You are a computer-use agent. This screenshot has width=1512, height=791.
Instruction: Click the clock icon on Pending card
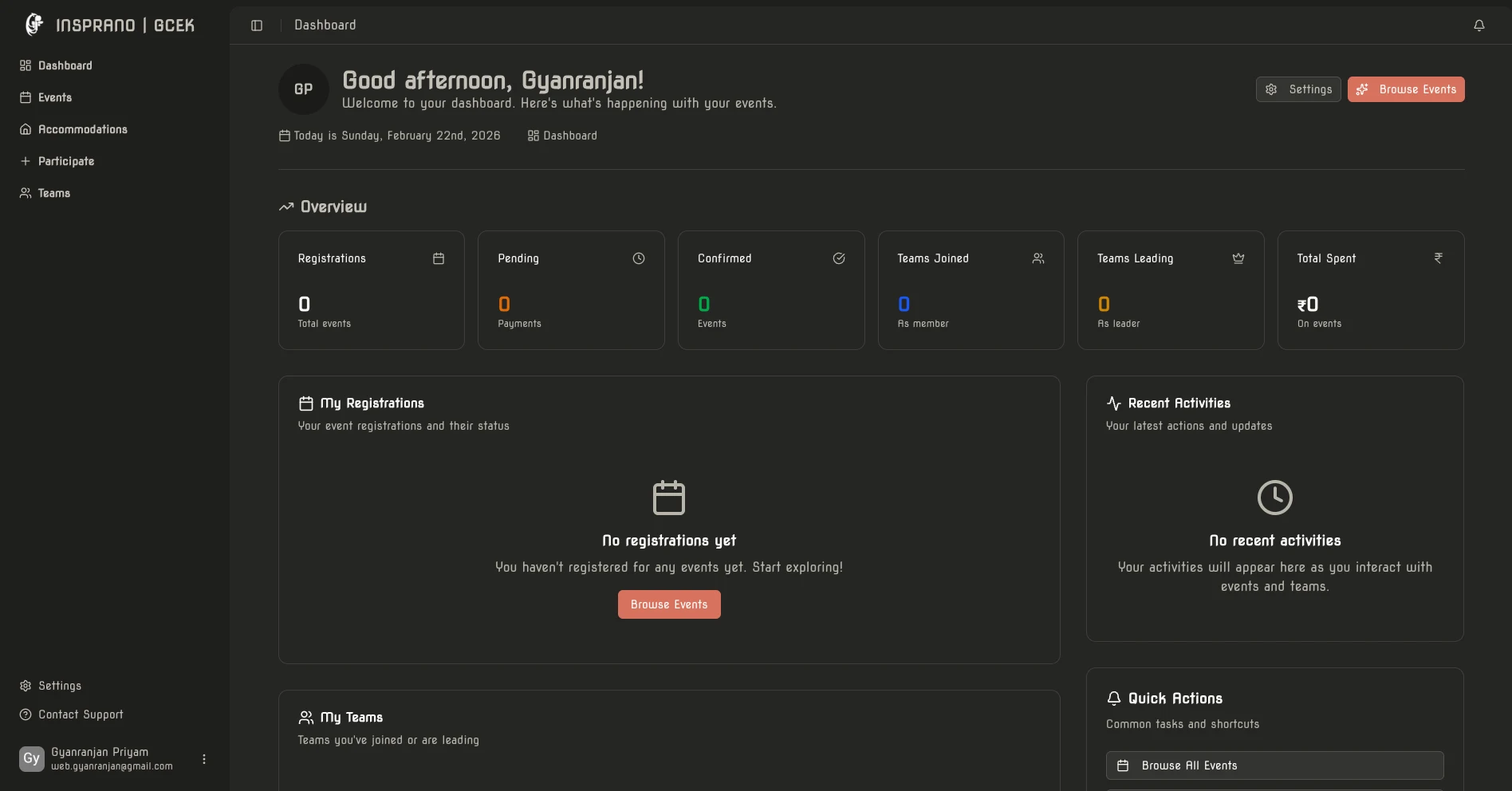pyautogui.click(x=638, y=258)
